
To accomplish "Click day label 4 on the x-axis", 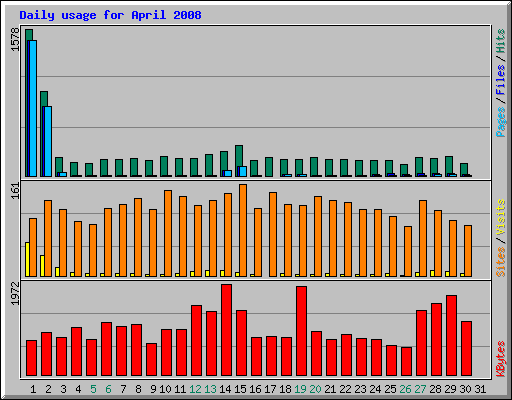I will (x=78, y=389).
